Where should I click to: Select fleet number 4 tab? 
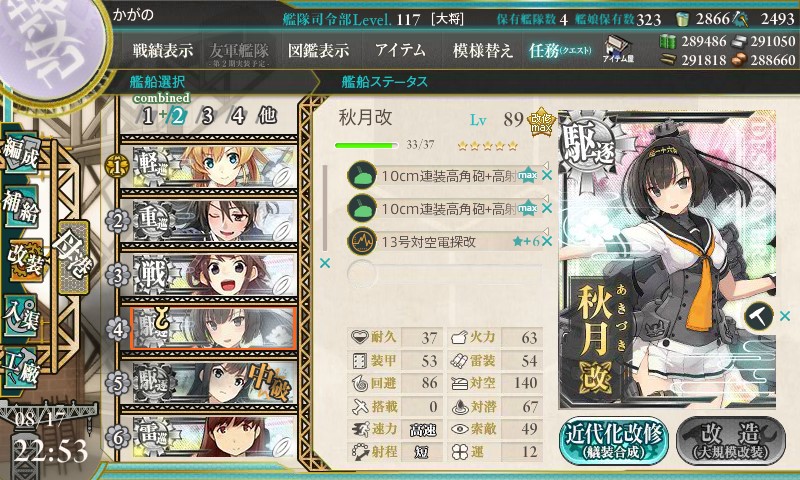(x=238, y=116)
